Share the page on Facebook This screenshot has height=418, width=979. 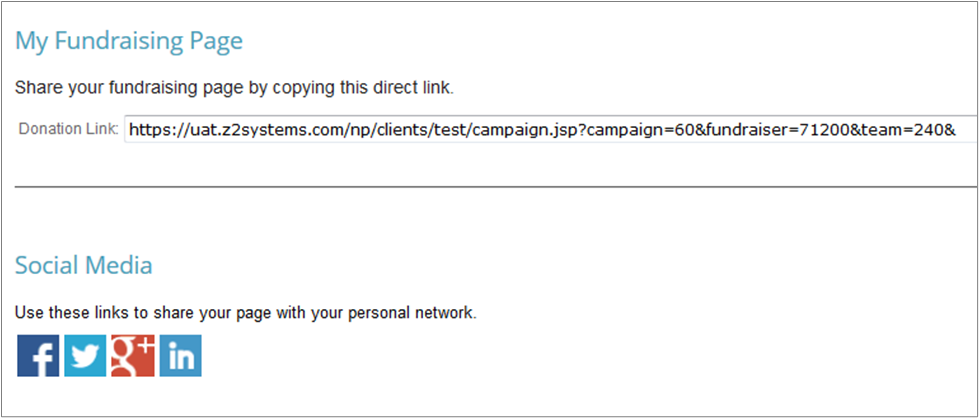click(x=38, y=356)
